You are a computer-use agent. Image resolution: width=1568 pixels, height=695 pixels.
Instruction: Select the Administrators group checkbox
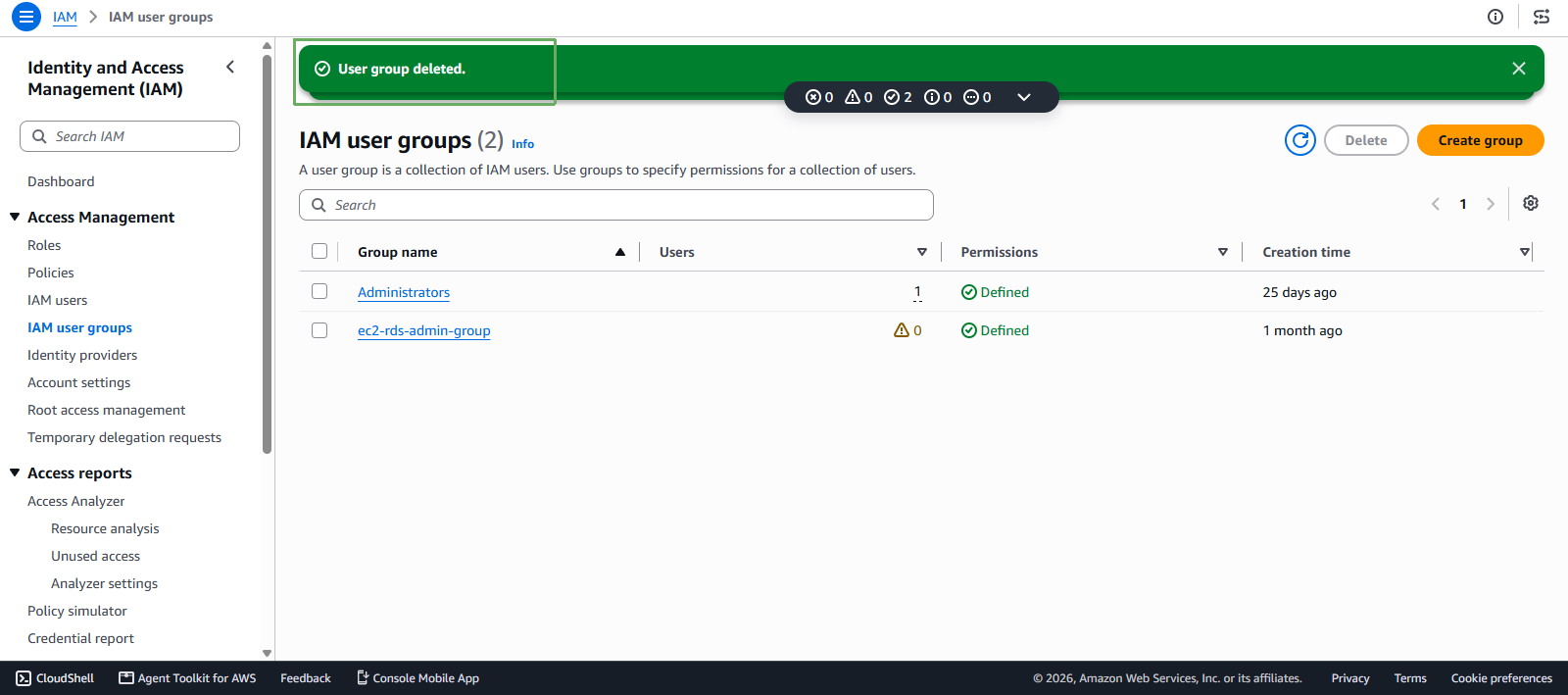click(x=319, y=291)
